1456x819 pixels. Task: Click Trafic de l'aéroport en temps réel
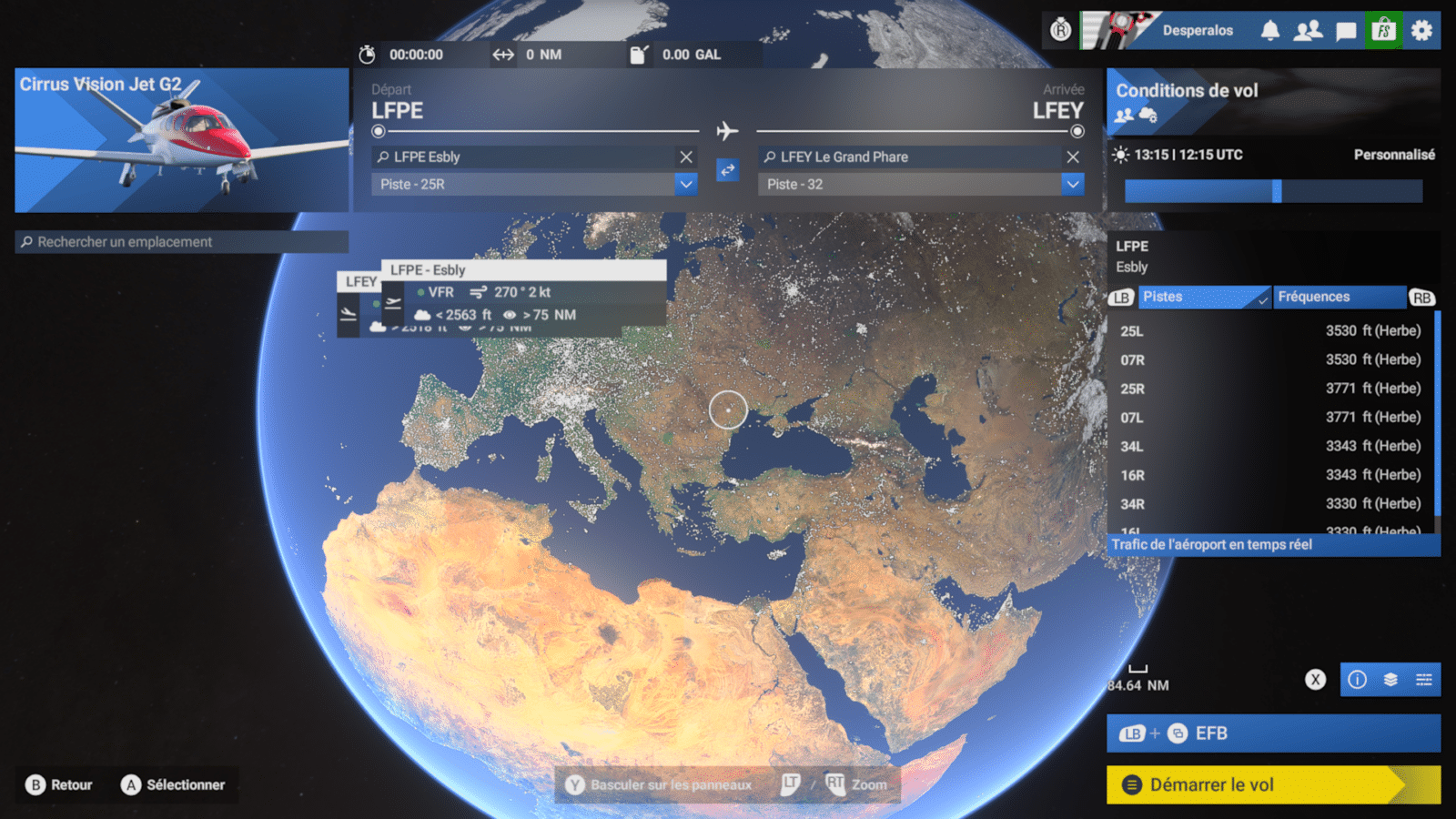(x=1273, y=544)
